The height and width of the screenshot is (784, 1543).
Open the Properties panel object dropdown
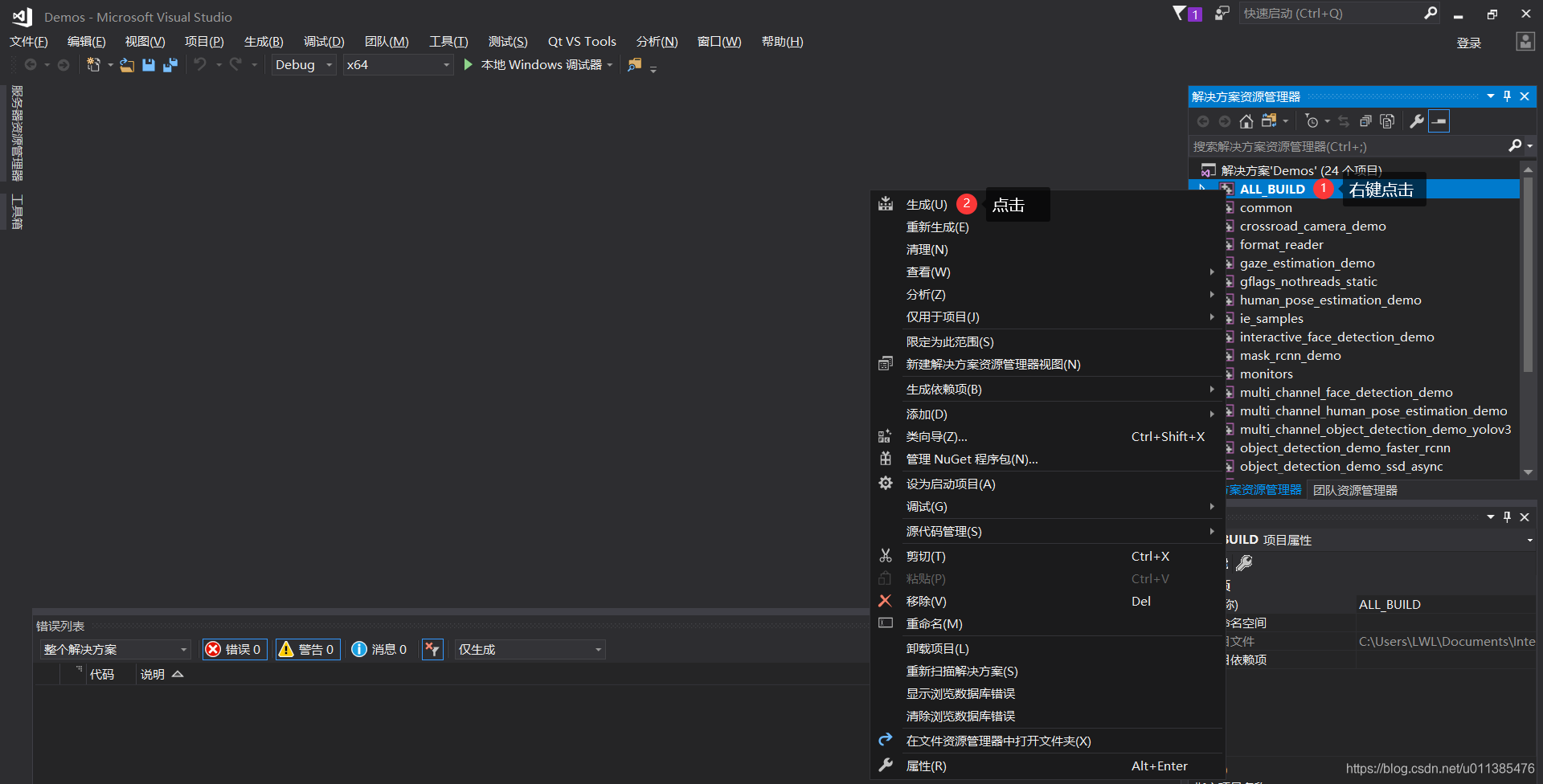coord(1529,540)
